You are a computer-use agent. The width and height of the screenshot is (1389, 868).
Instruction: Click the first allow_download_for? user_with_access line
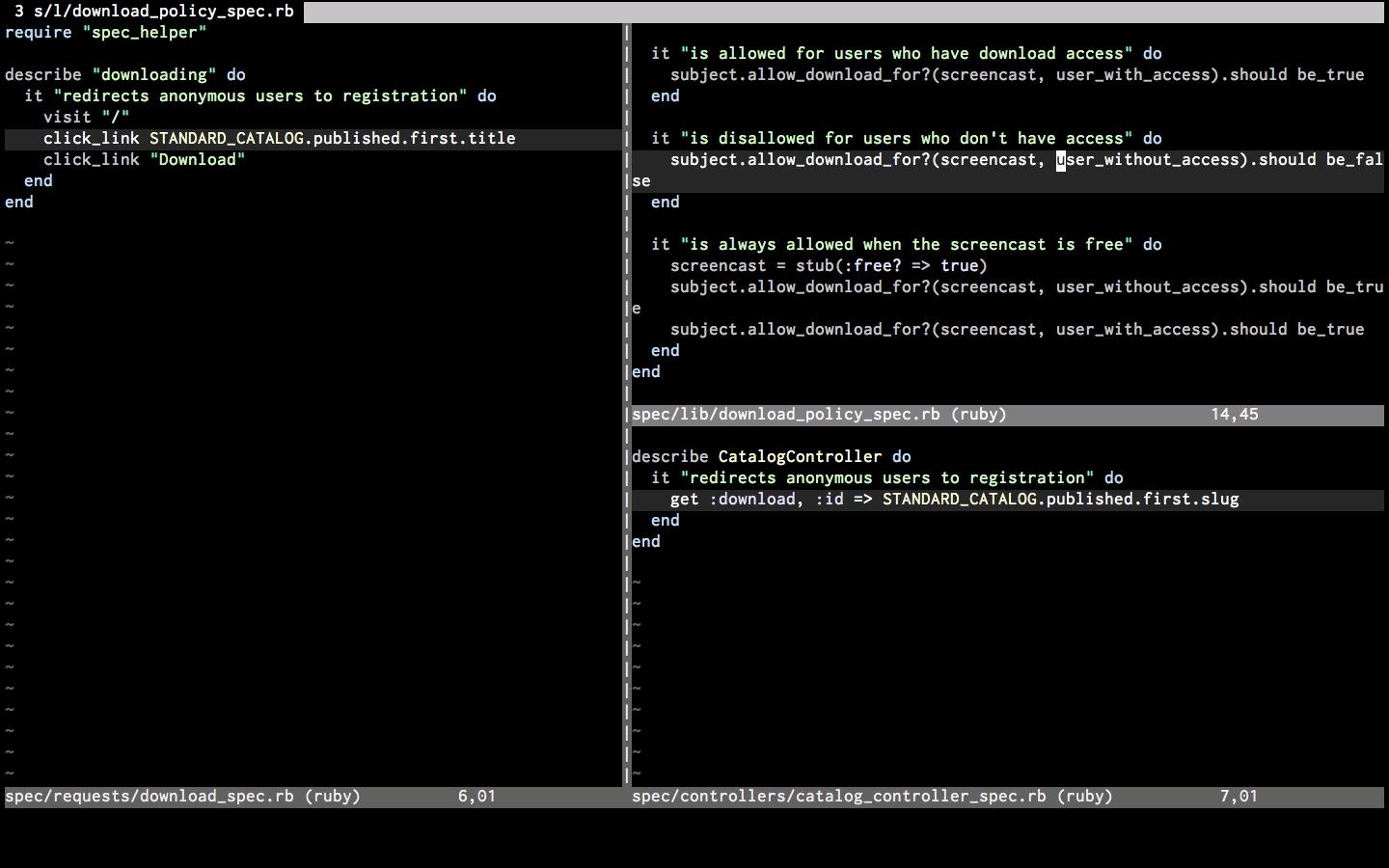[x=1018, y=75]
